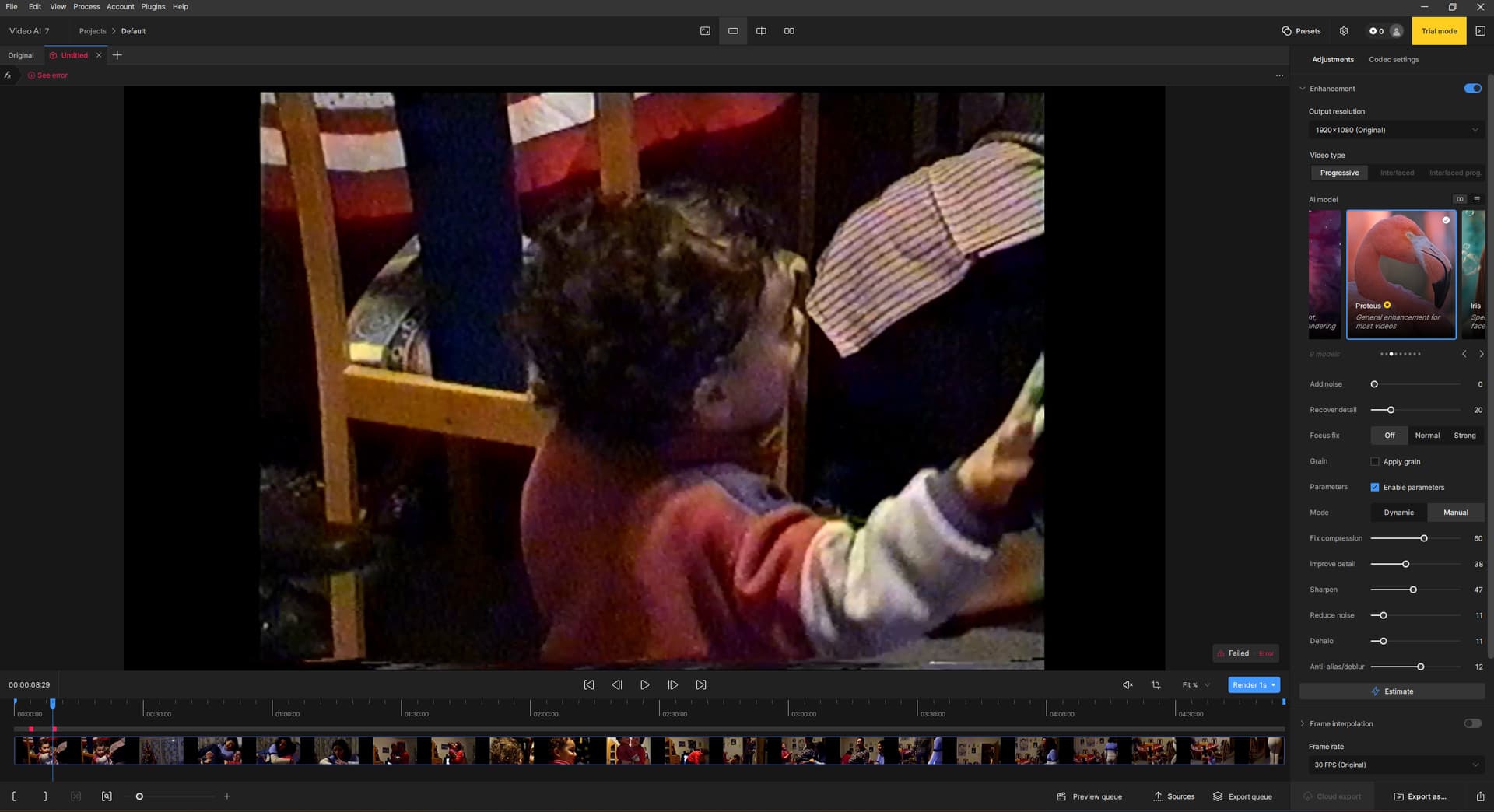Switch Mode to Dynamic
Screen dimensions: 1494x812
click(1398, 513)
